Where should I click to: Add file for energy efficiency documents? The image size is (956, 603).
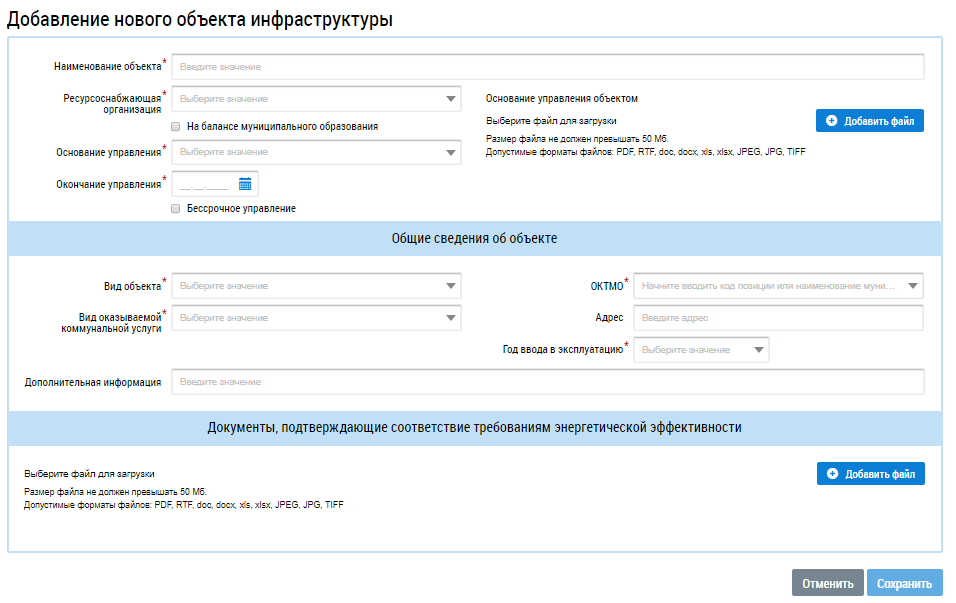(x=870, y=473)
